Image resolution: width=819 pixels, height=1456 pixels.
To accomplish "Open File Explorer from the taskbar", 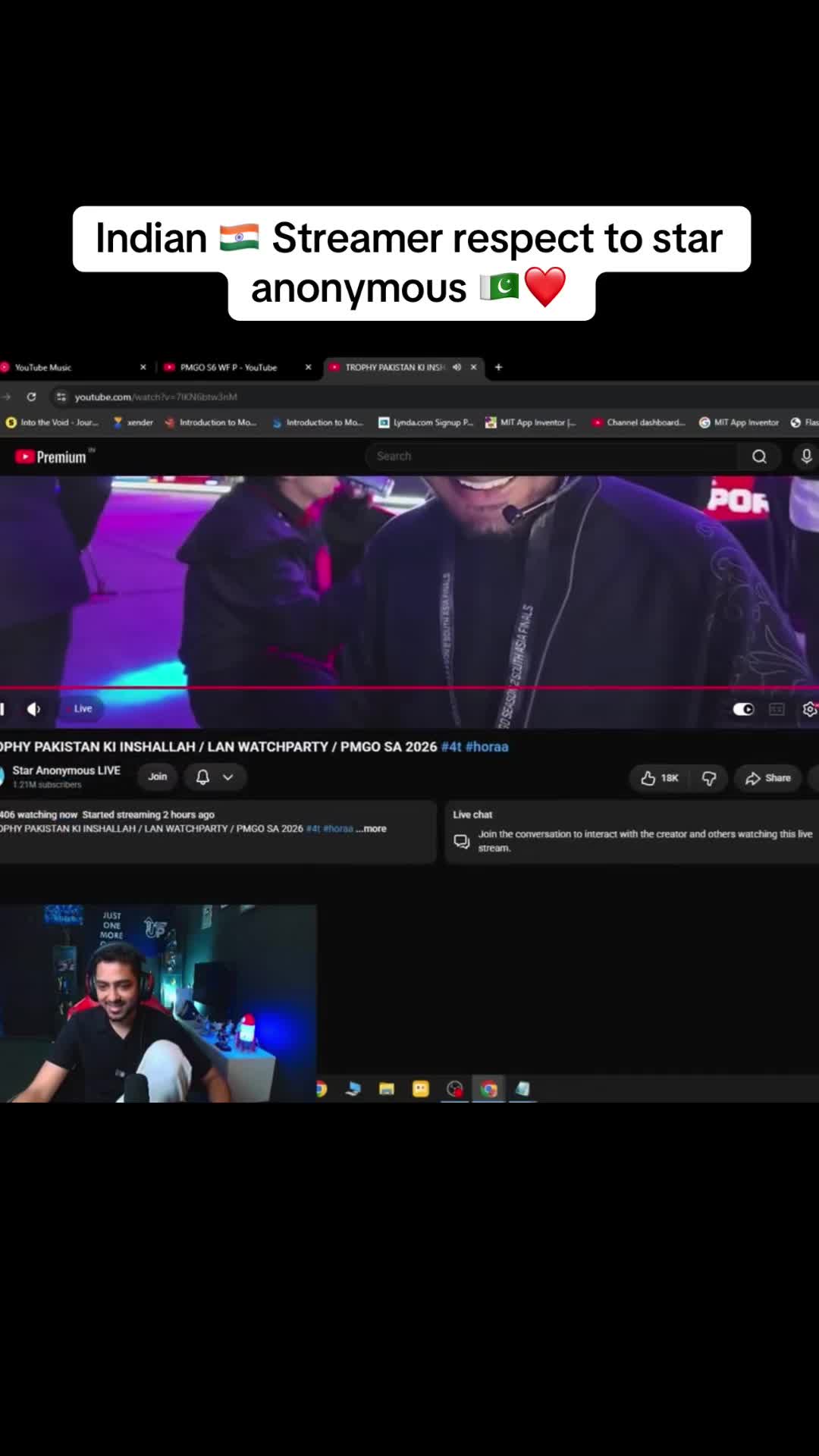I will 387,1090.
